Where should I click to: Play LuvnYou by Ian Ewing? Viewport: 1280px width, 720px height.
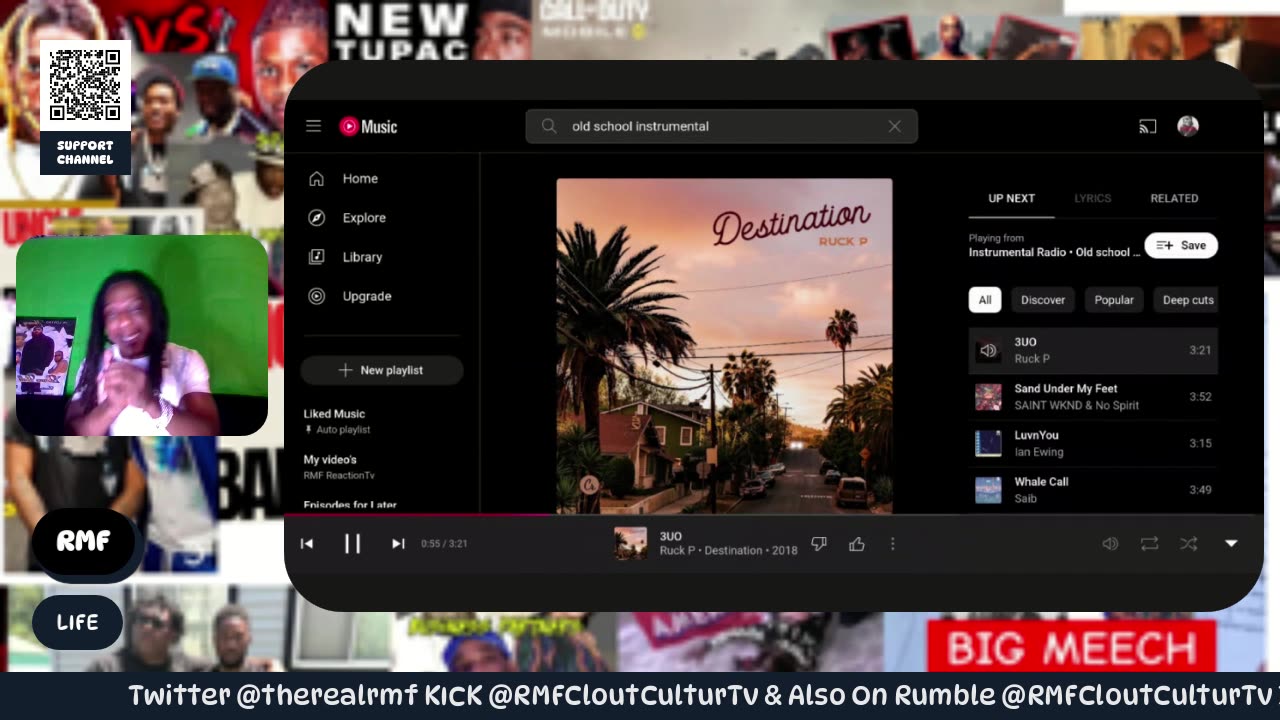(x=1093, y=443)
